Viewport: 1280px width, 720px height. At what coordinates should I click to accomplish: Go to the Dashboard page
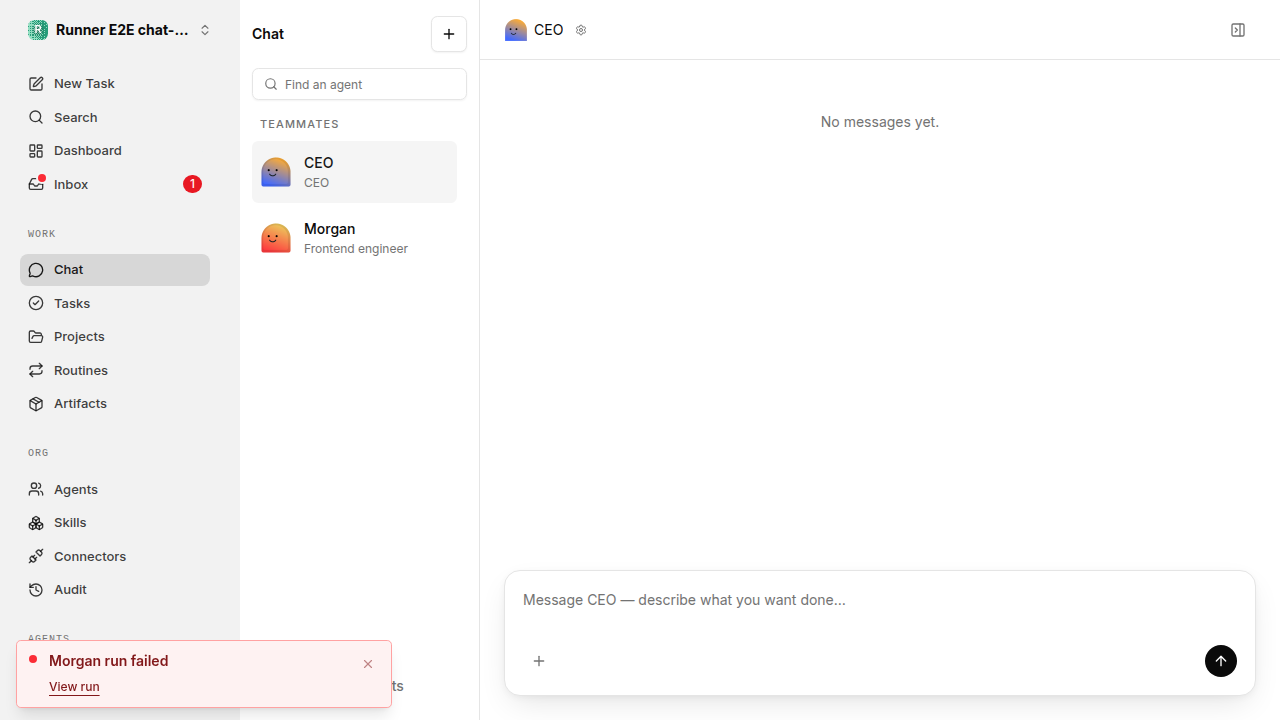coord(115,151)
